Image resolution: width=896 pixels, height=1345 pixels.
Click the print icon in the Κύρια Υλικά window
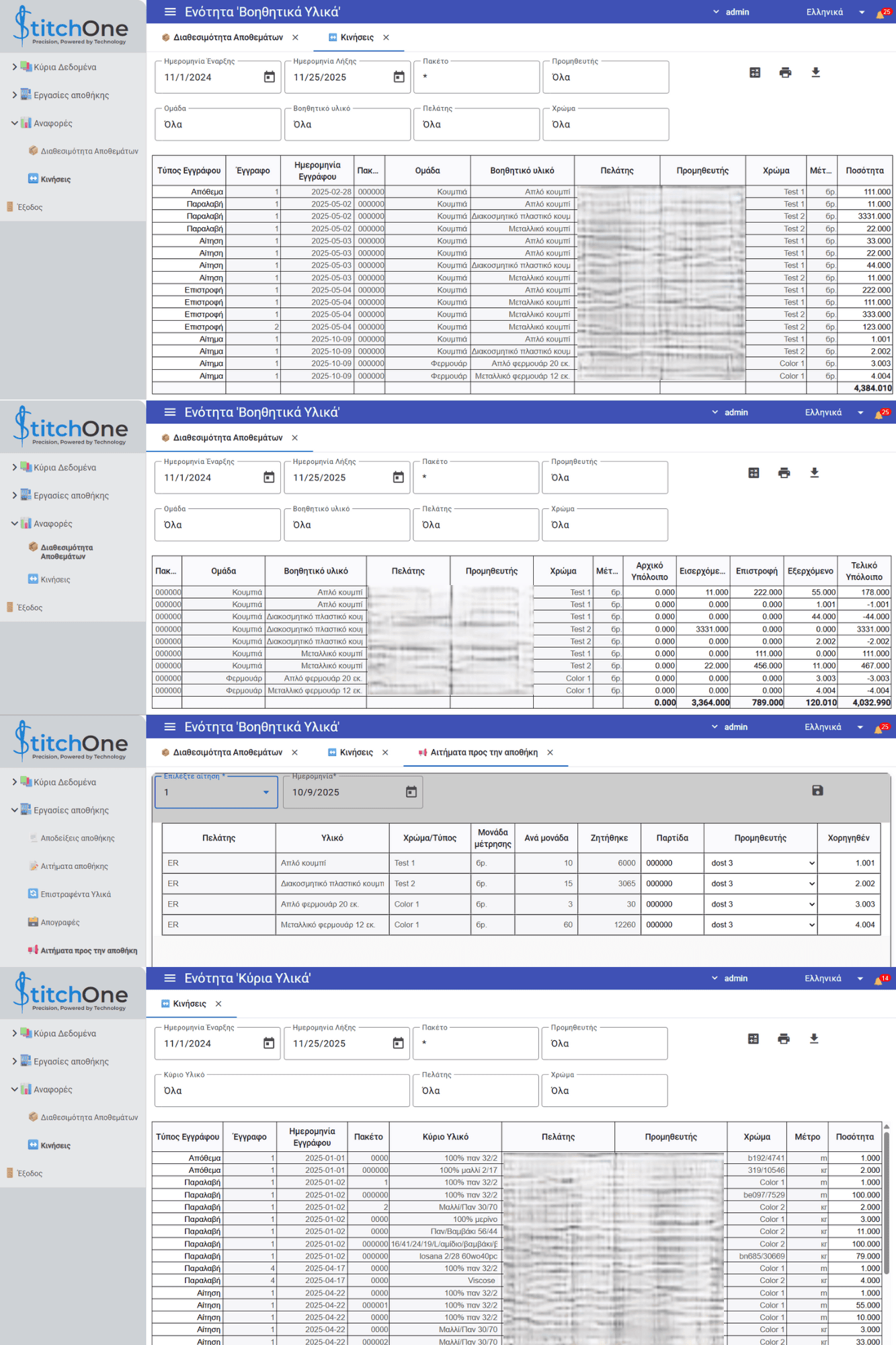pyautogui.click(x=784, y=1039)
